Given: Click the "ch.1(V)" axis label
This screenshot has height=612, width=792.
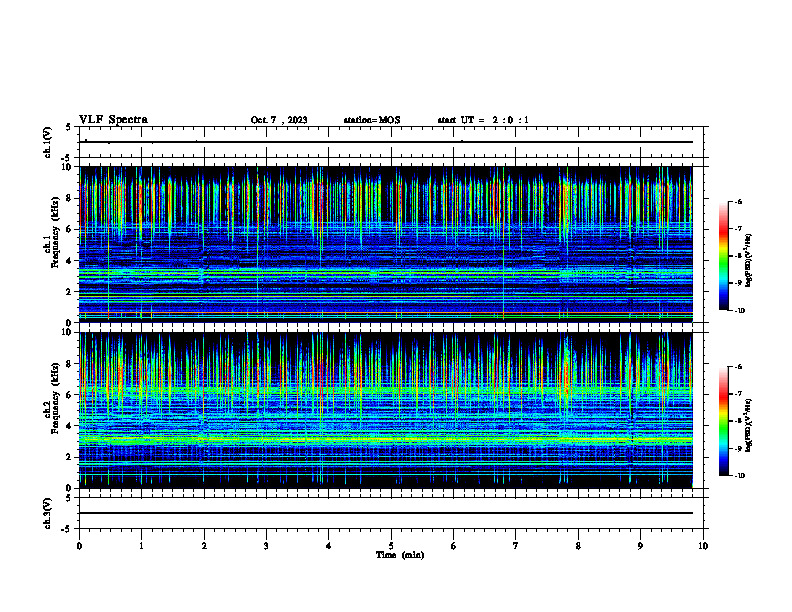Looking at the screenshot, I should (x=47, y=142).
